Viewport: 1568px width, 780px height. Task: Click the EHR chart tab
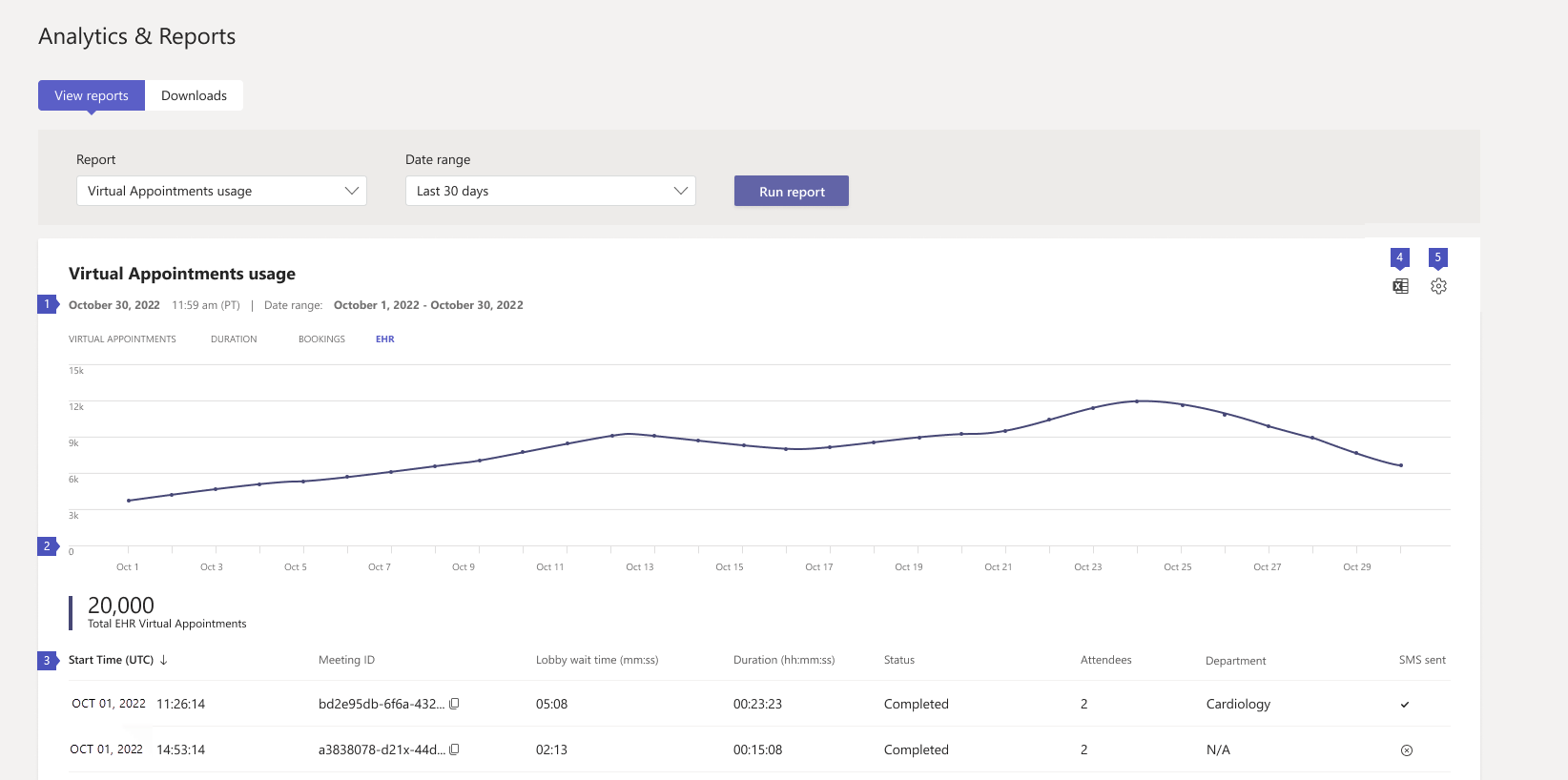point(384,339)
